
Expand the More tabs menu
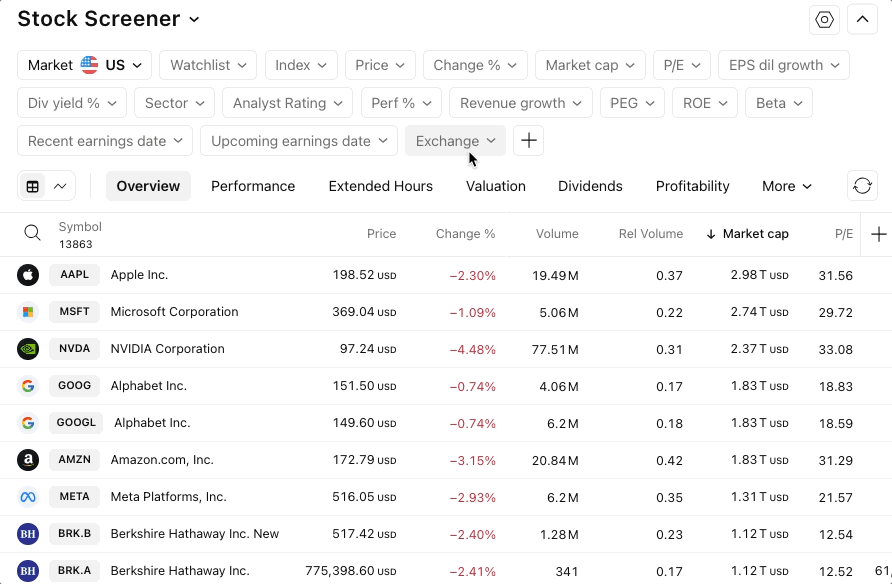point(787,186)
